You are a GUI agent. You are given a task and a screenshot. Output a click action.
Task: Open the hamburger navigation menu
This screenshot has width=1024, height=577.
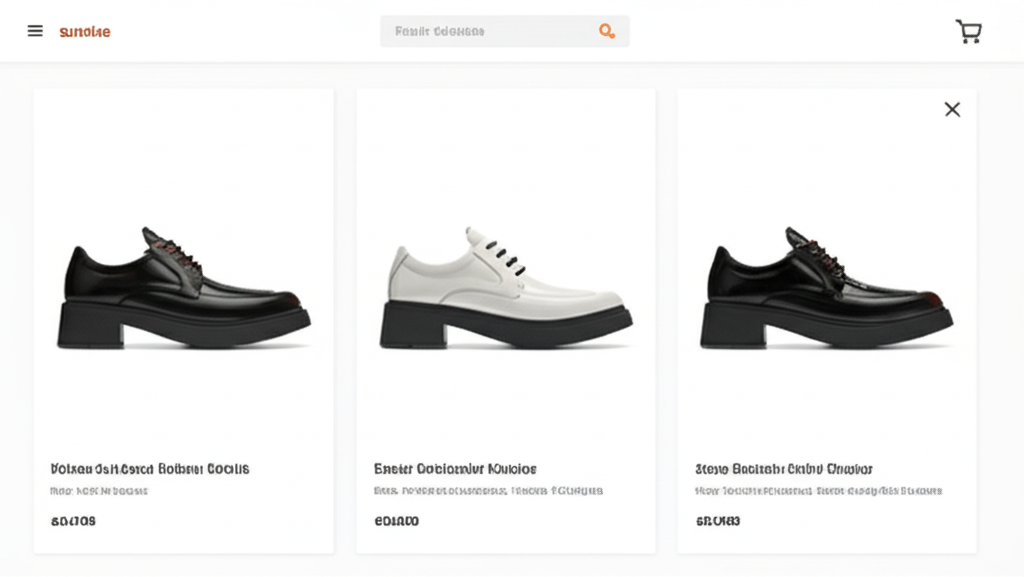(x=35, y=30)
